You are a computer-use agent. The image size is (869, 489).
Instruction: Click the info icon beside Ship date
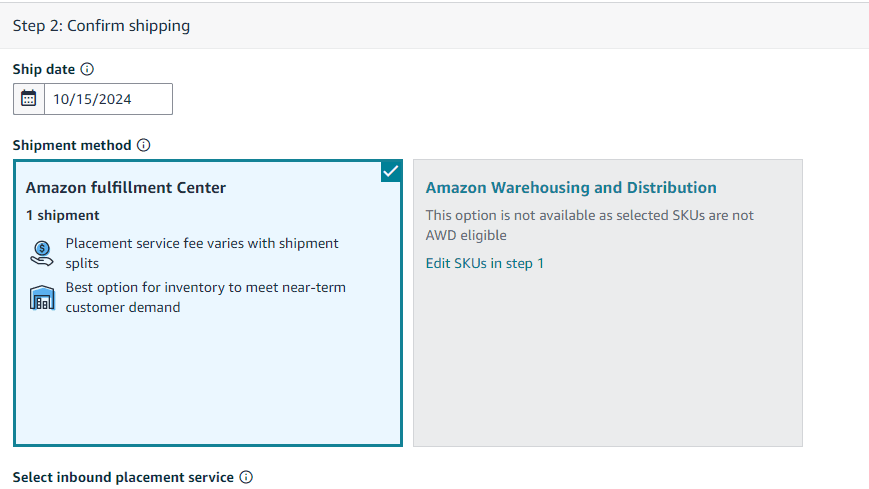tap(87, 69)
